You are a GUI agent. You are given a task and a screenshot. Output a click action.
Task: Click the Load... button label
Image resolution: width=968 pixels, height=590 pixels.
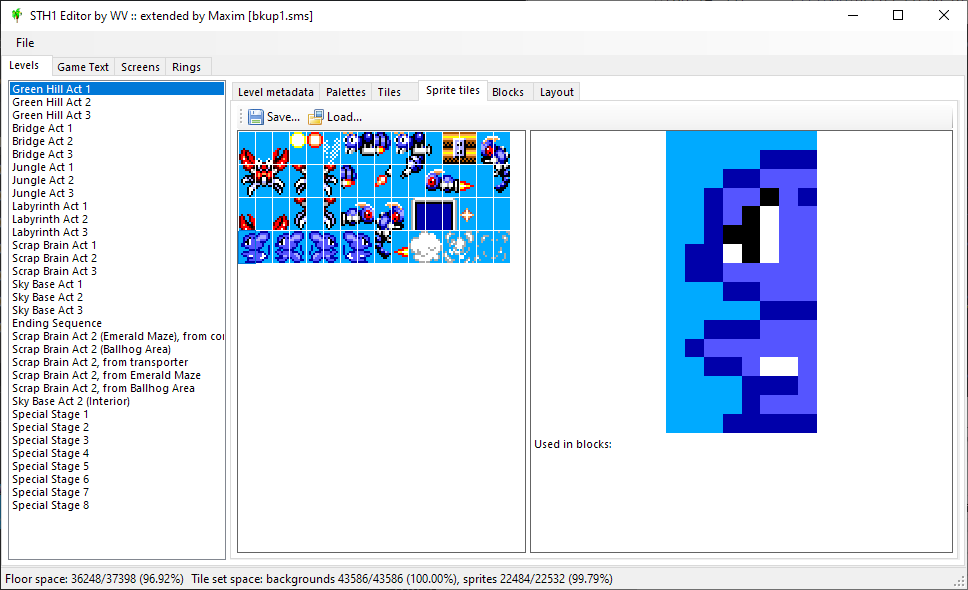344,117
